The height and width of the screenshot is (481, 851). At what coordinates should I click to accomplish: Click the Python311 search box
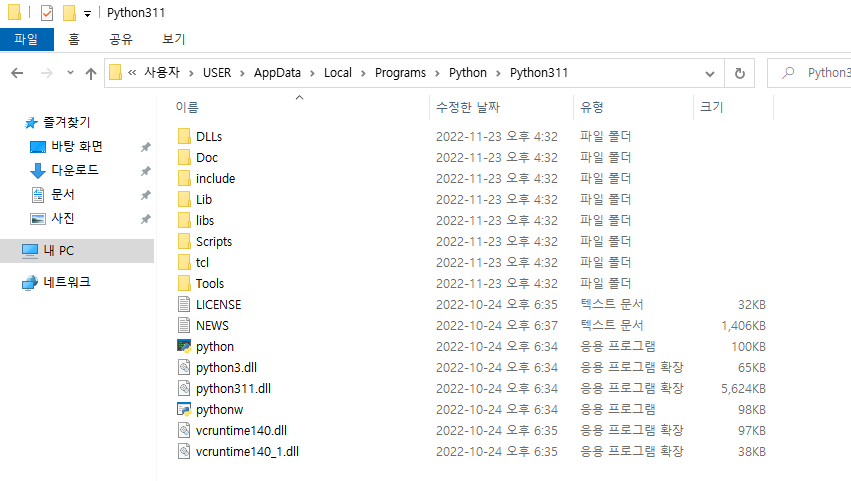click(x=809, y=73)
